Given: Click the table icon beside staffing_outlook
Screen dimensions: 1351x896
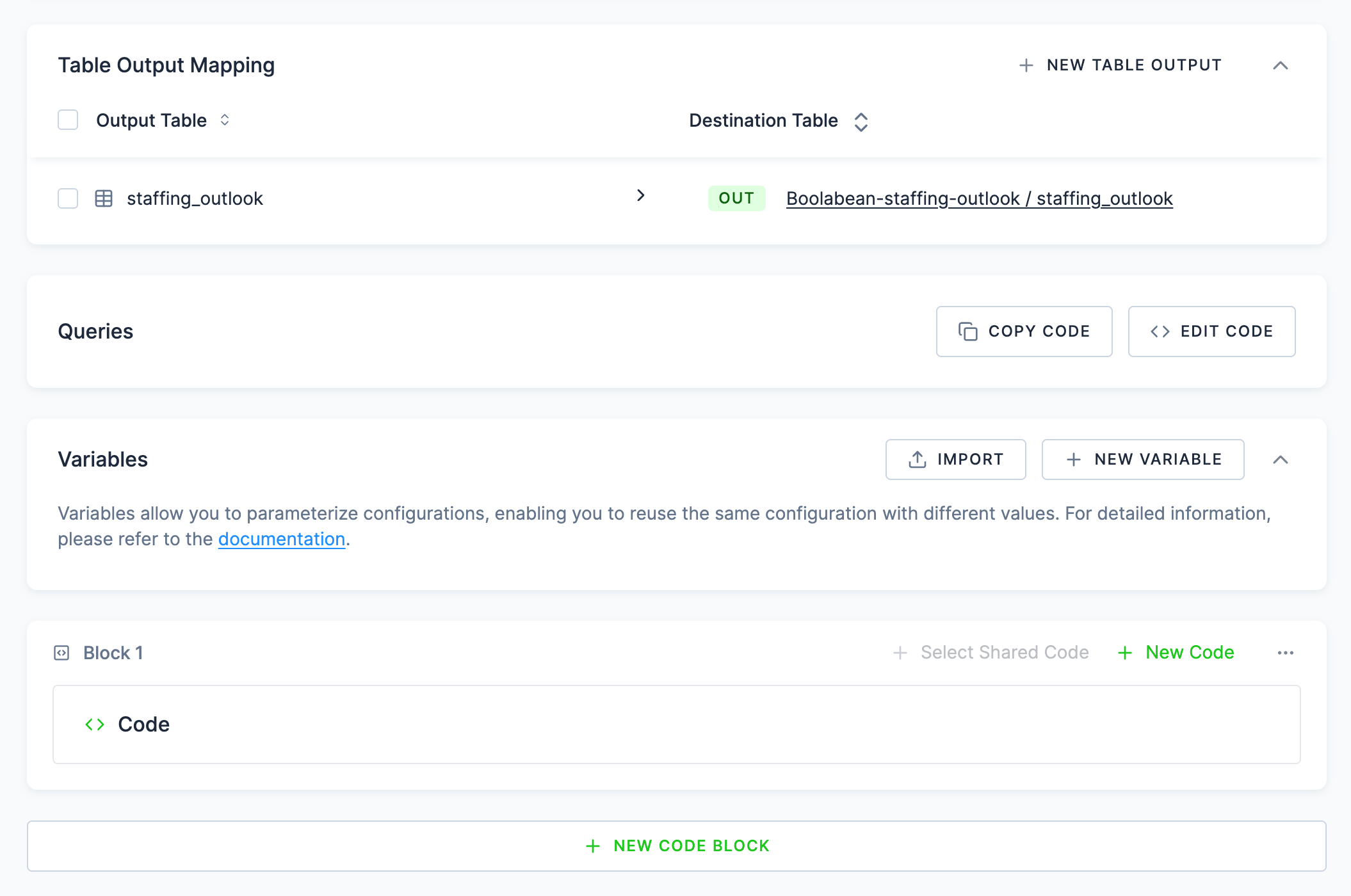Looking at the screenshot, I should (x=104, y=198).
